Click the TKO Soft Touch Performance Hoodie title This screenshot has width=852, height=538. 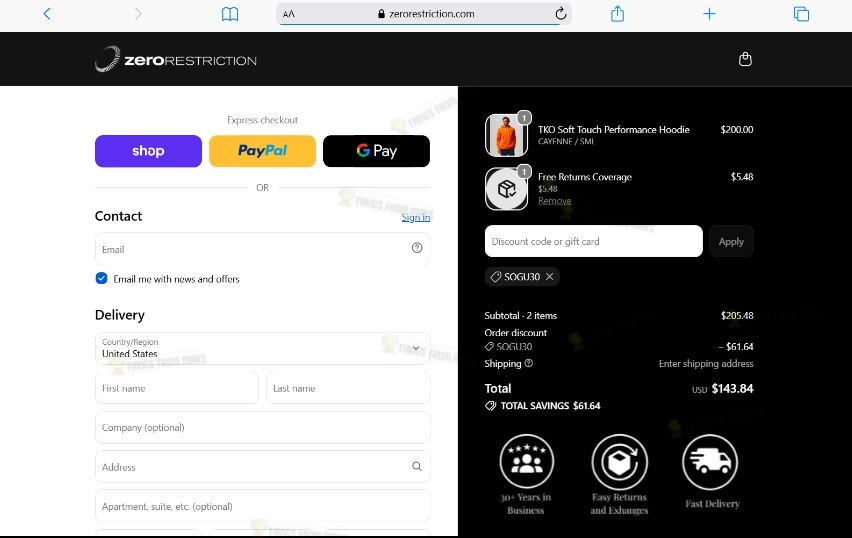pos(613,129)
